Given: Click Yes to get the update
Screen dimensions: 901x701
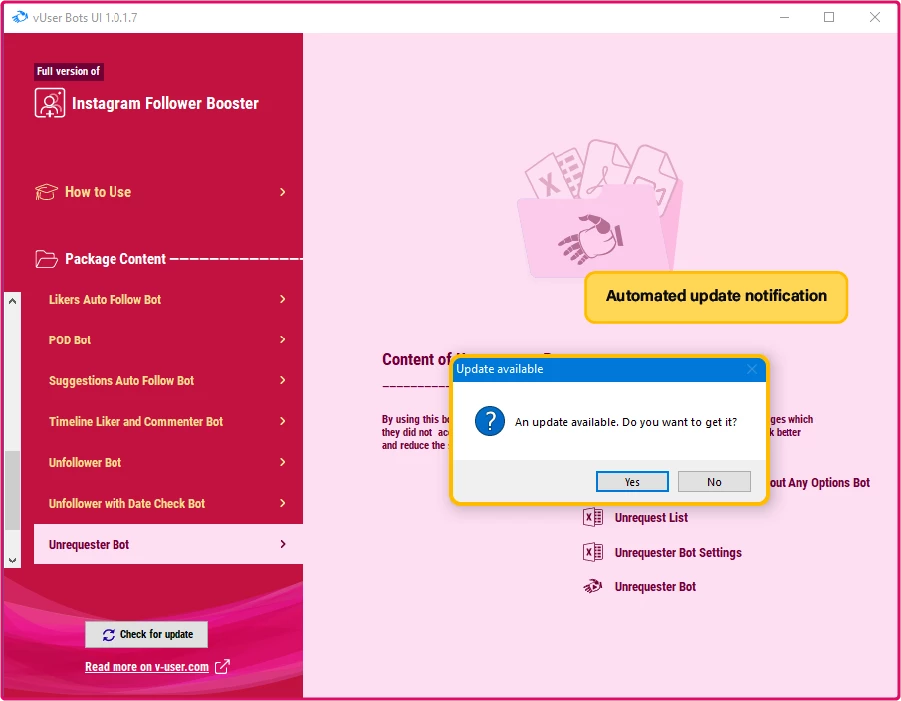Looking at the screenshot, I should (x=632, y=482).
